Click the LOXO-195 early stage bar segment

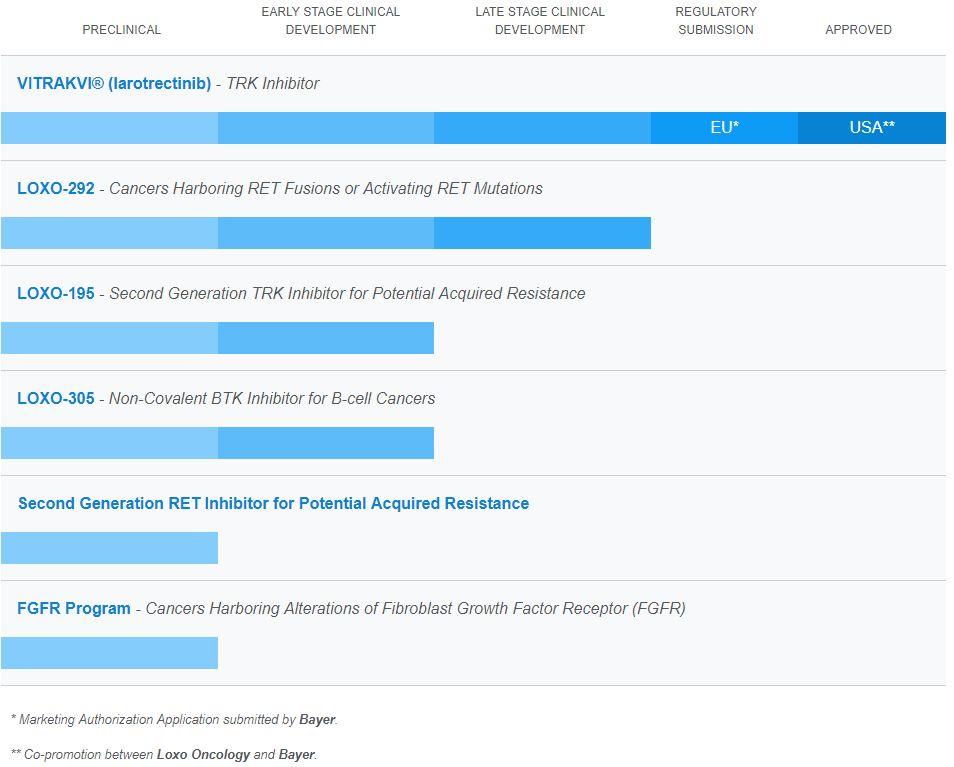(326, 338)
